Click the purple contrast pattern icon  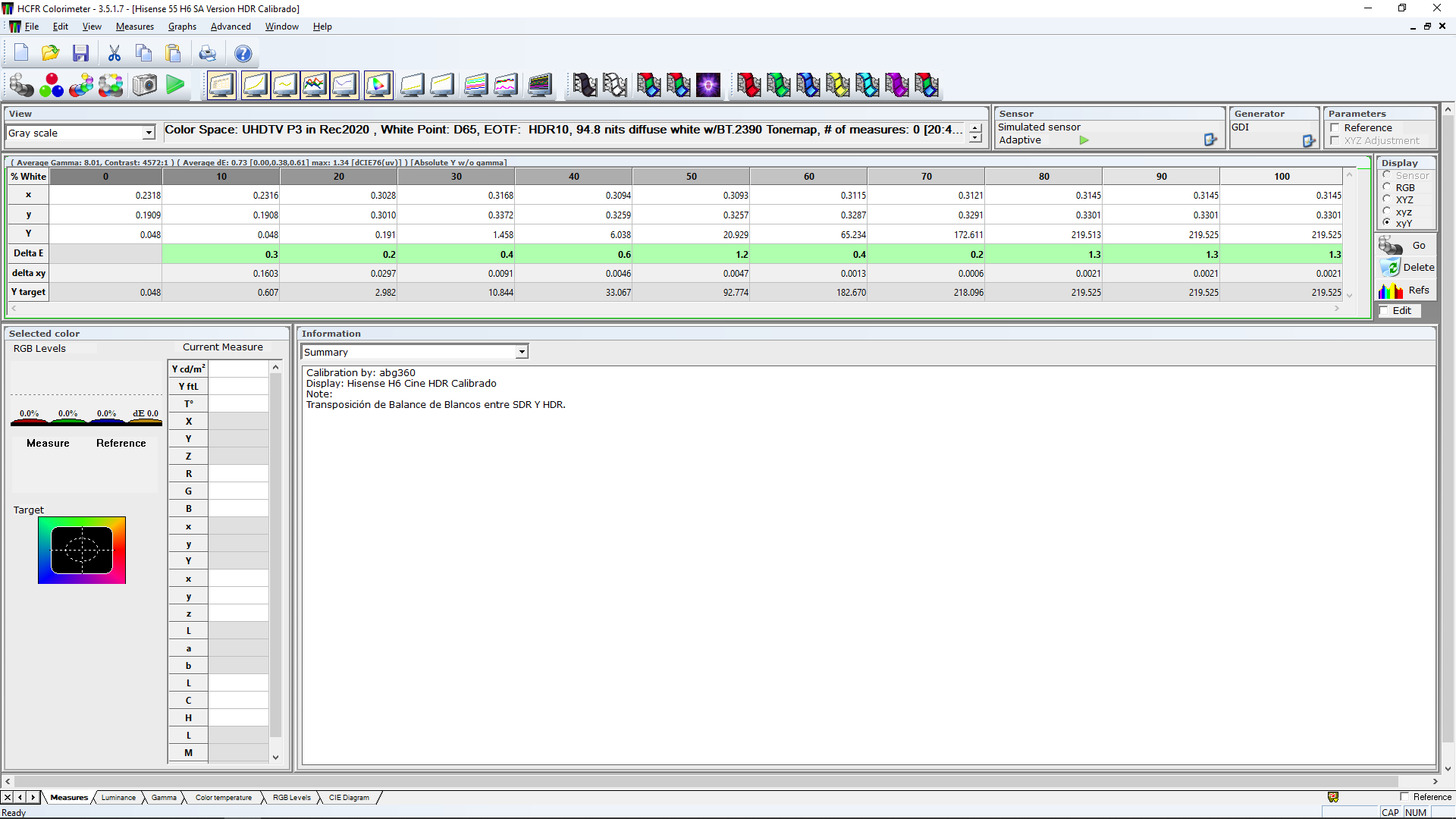(x=708, y=85)
